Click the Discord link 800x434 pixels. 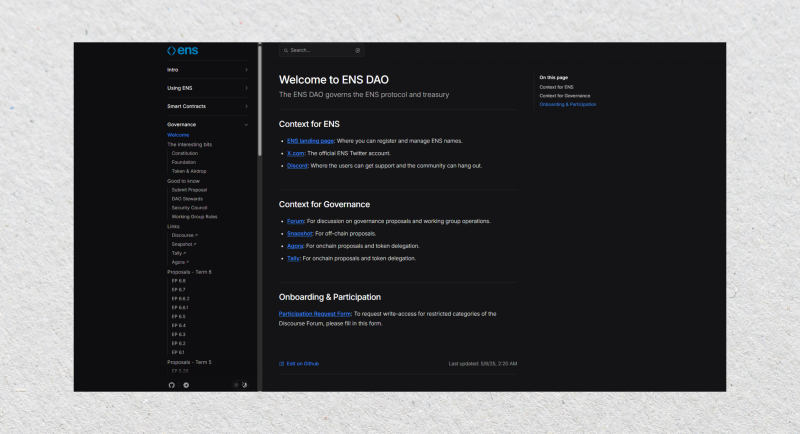297,166
